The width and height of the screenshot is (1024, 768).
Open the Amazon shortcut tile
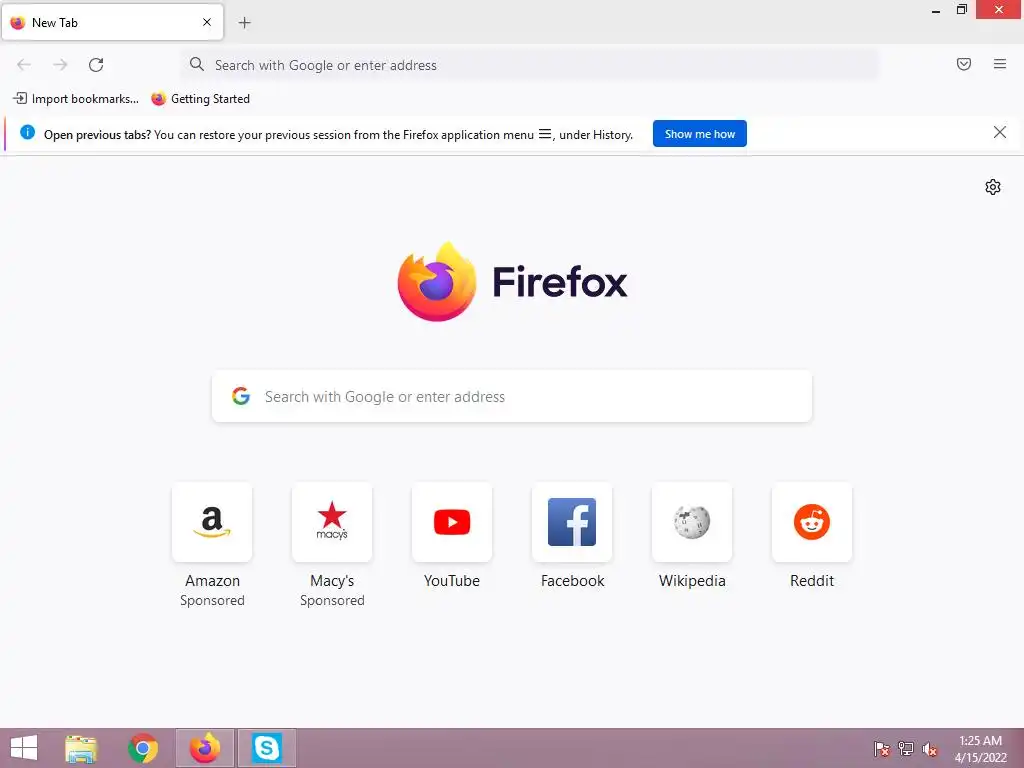click(212, 522)
